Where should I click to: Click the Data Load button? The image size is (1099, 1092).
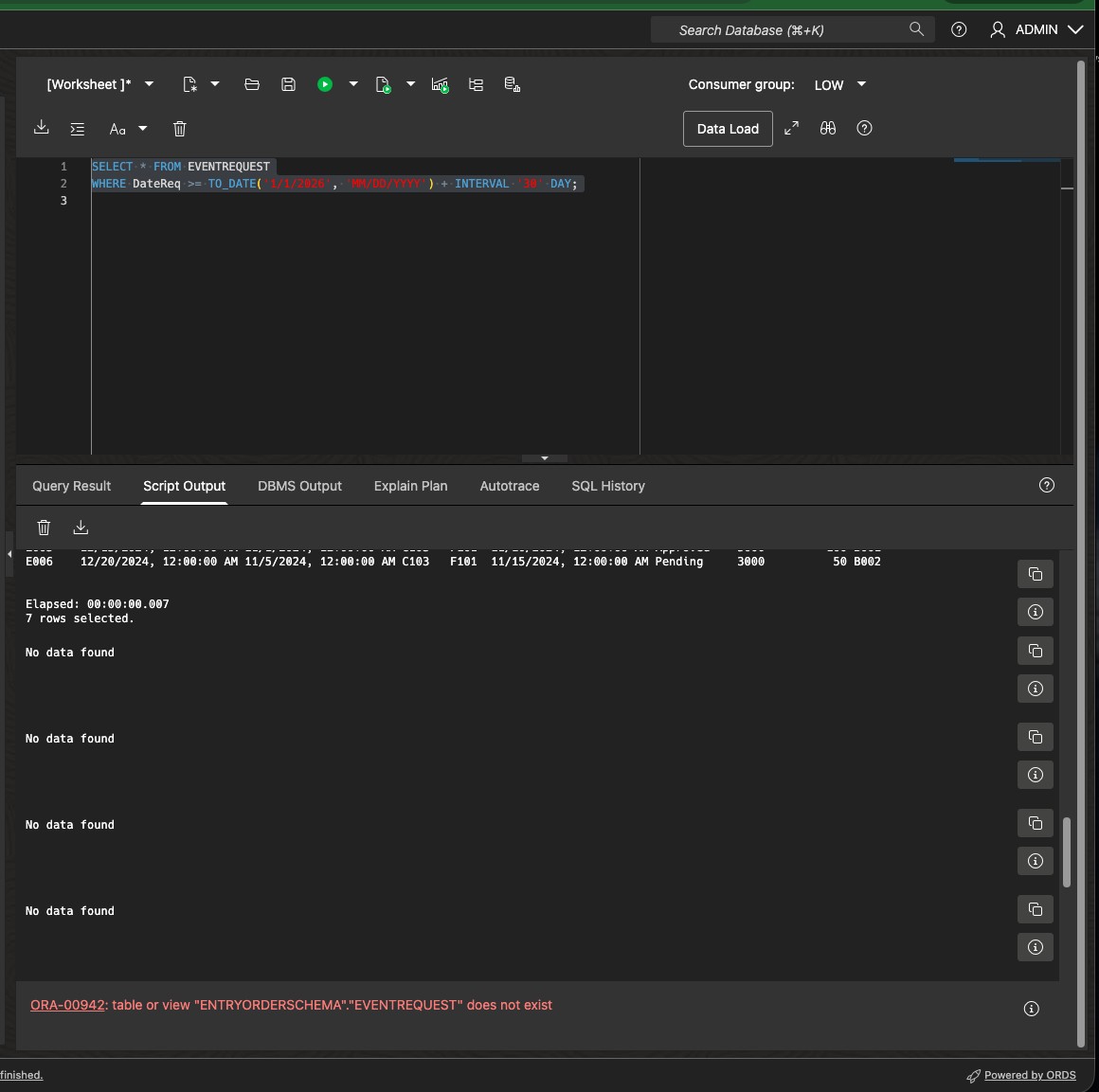point(728,129)
